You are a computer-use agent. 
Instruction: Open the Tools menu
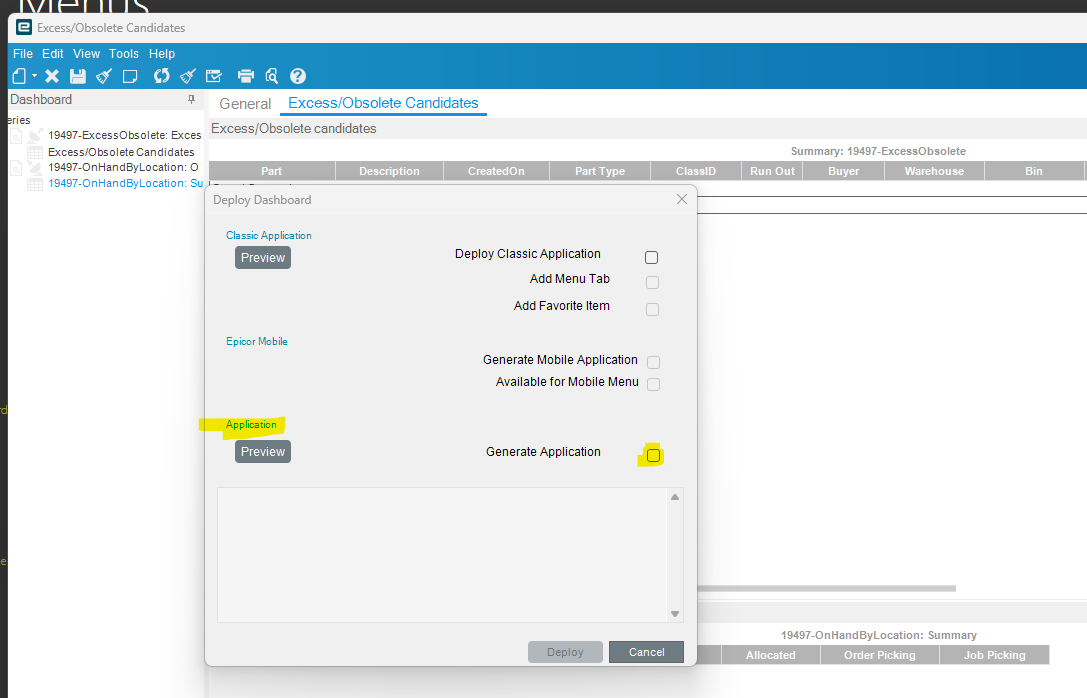pyautogui.click(x=123, y=53)
